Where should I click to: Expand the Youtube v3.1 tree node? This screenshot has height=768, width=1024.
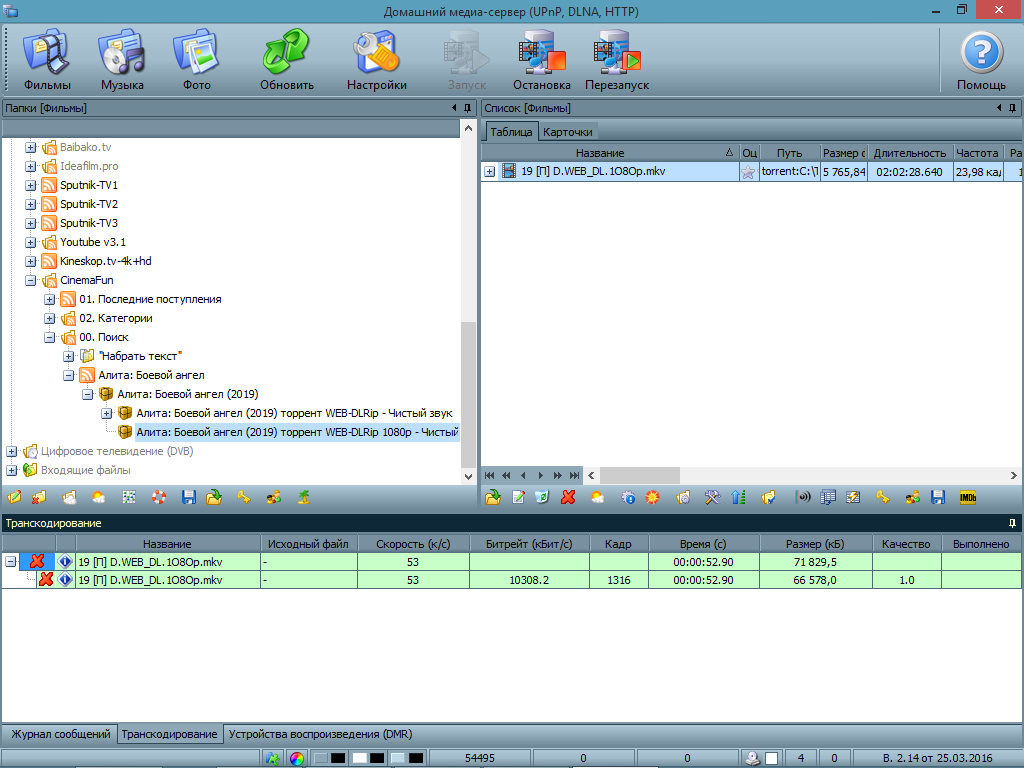31,242
